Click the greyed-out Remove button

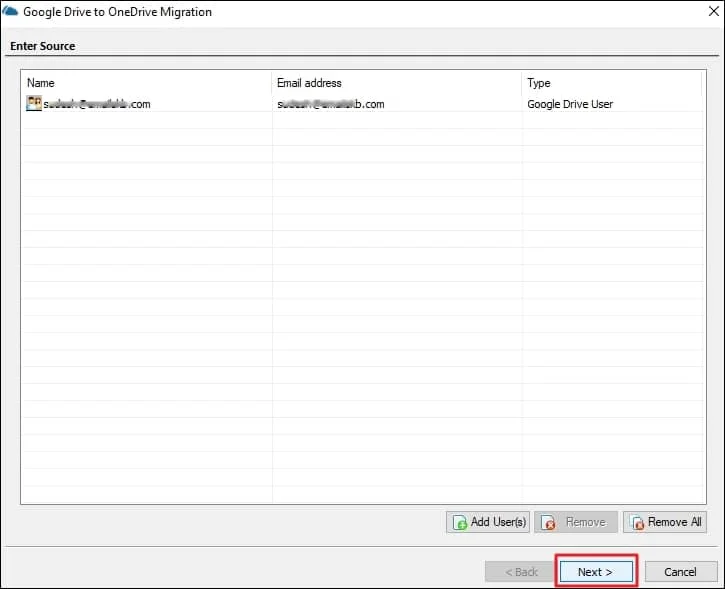point(576,522)
